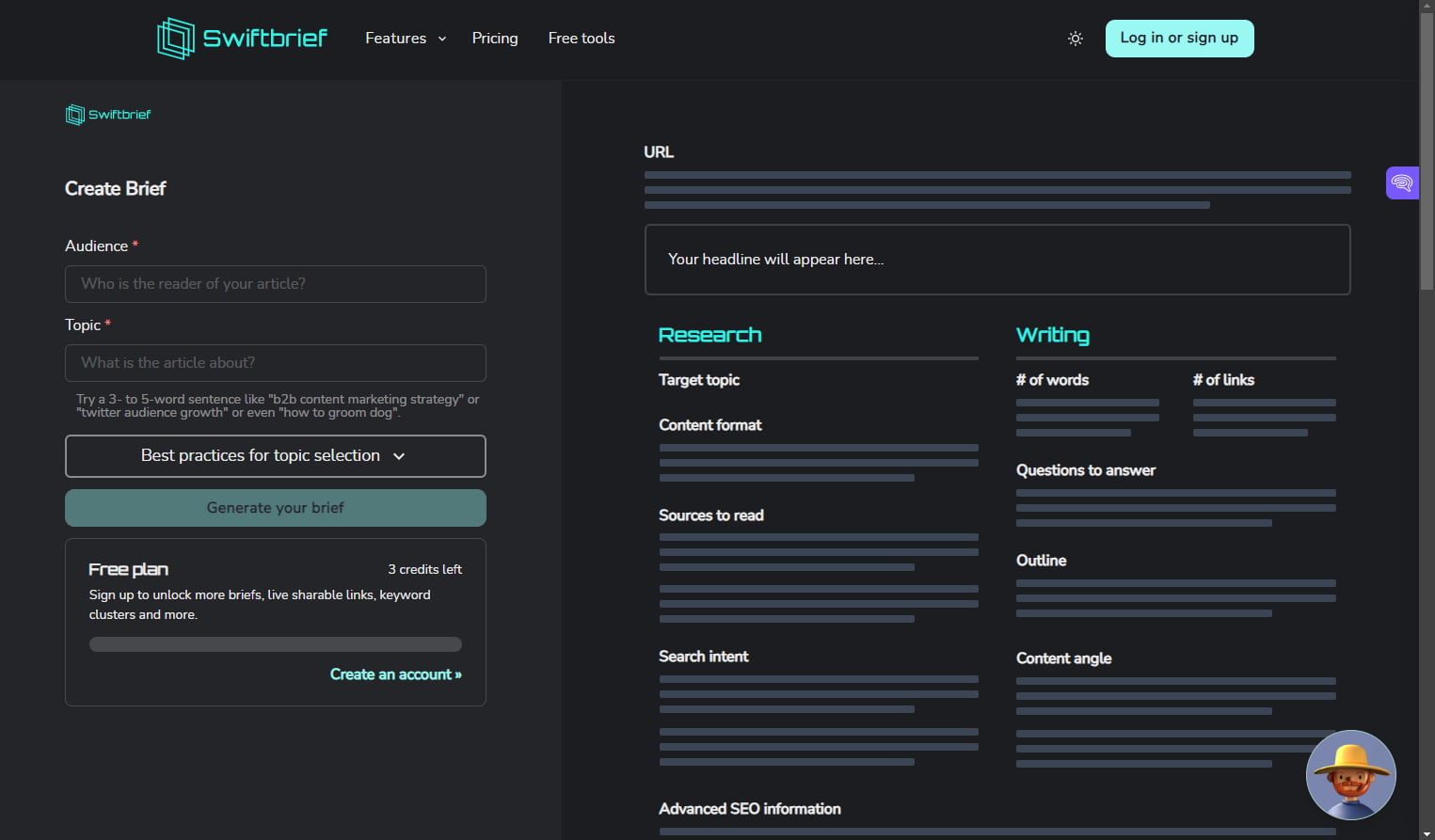Collapse the Best practices for topic selection panel
The image size is (1435, 840).
point(275,455)
